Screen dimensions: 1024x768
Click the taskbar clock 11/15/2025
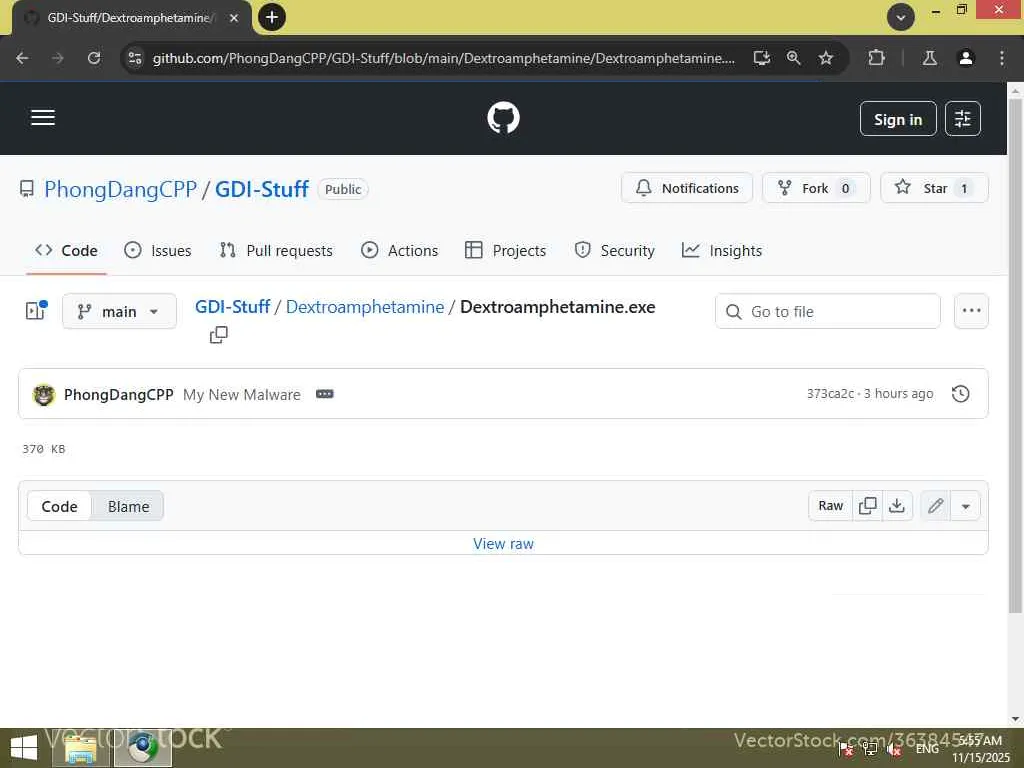click(980, 749)
